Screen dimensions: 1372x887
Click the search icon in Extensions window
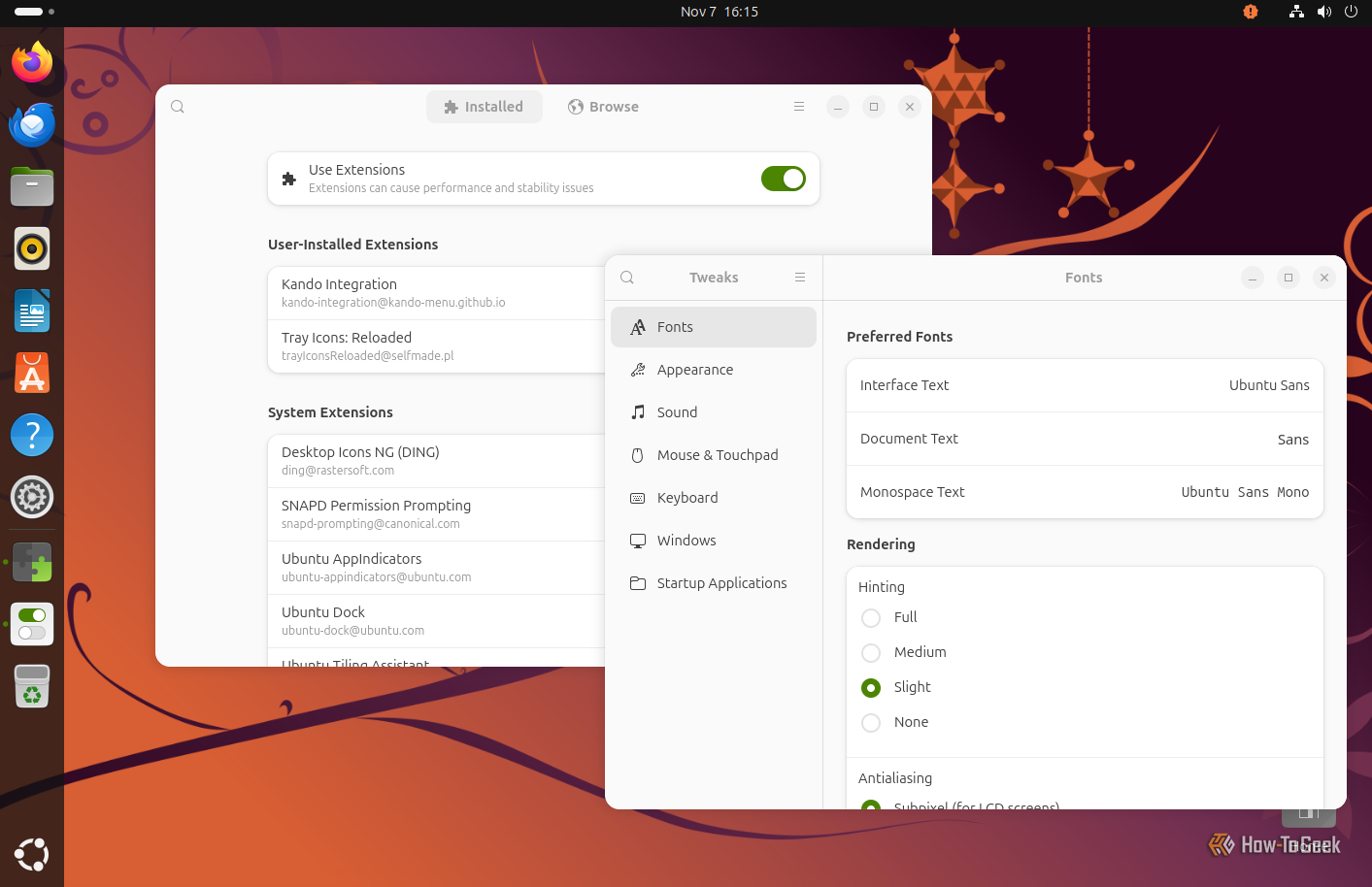tap(178, 107)
